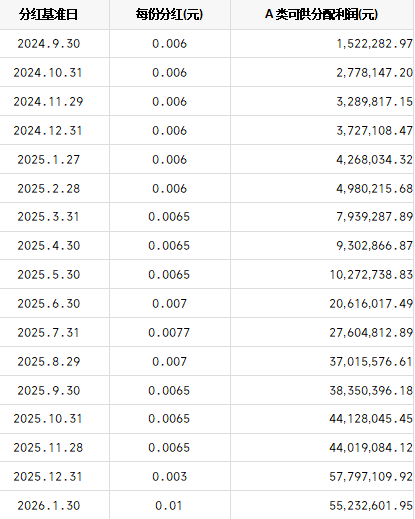Click the A类可供分配利润(元) column header

(321, 14)
